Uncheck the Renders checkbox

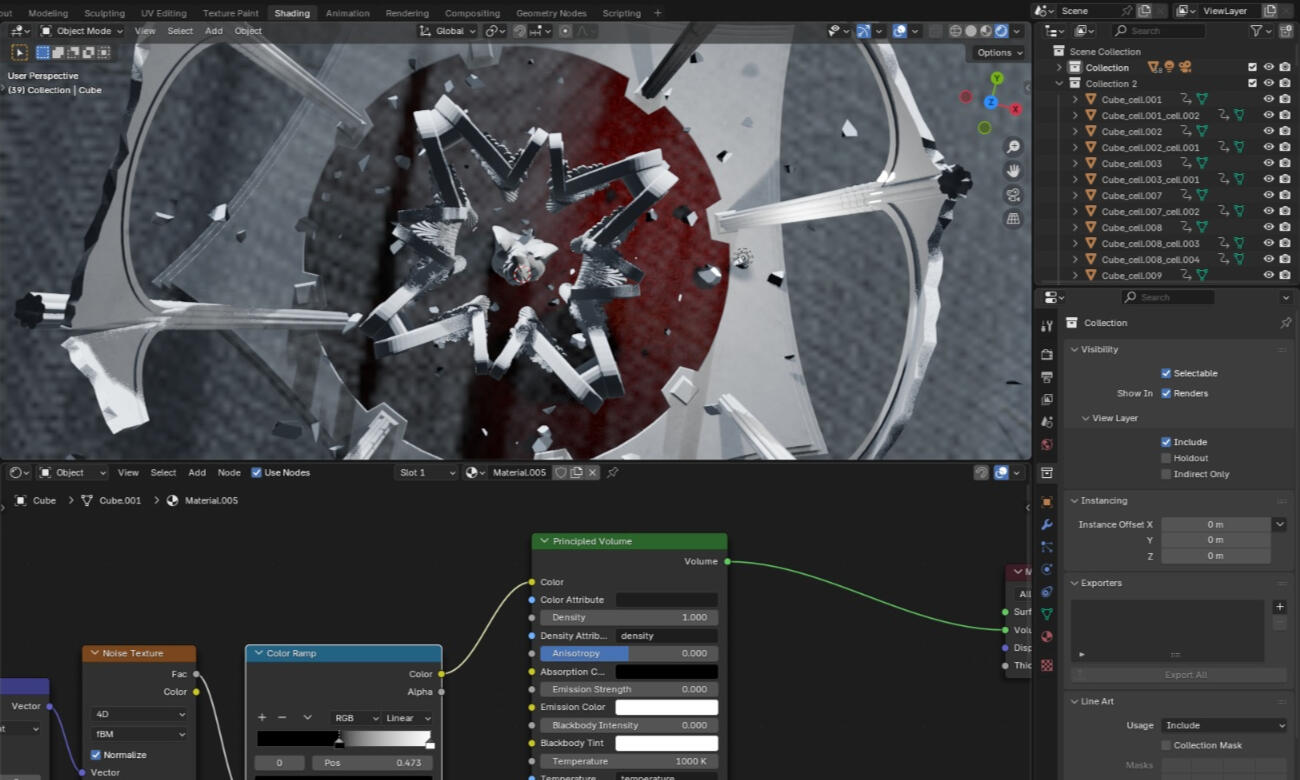click(x=1166, y=393)
